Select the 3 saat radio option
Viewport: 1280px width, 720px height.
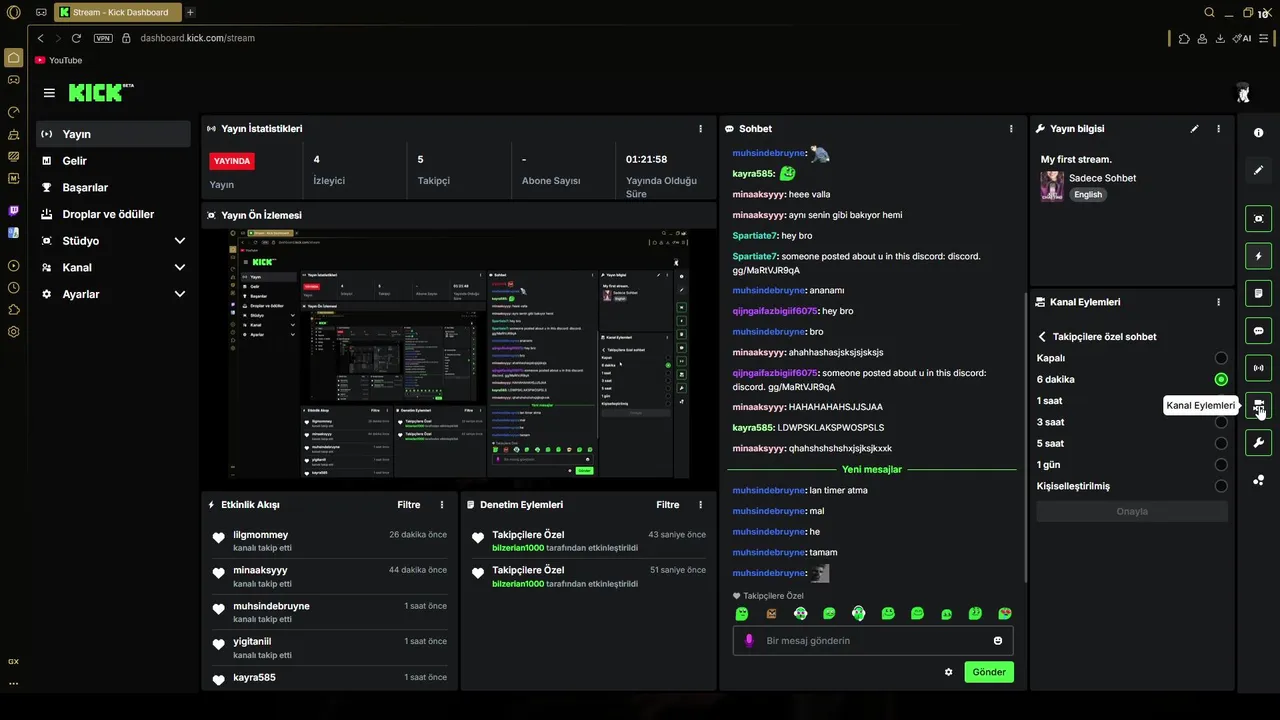[x=1221, y=422]
